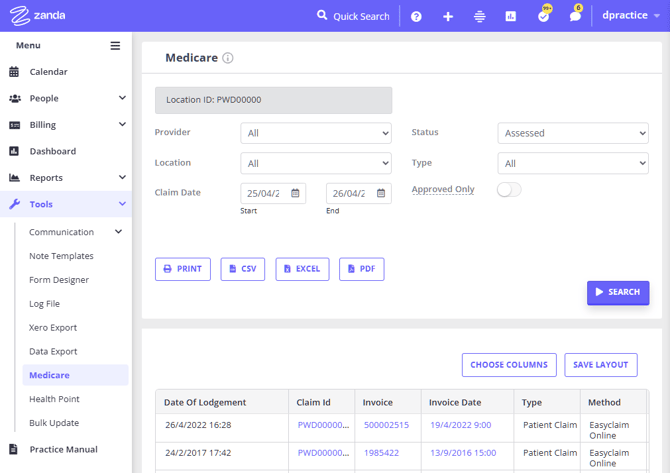Click the chart report icon in header

[x=511, y=16]
